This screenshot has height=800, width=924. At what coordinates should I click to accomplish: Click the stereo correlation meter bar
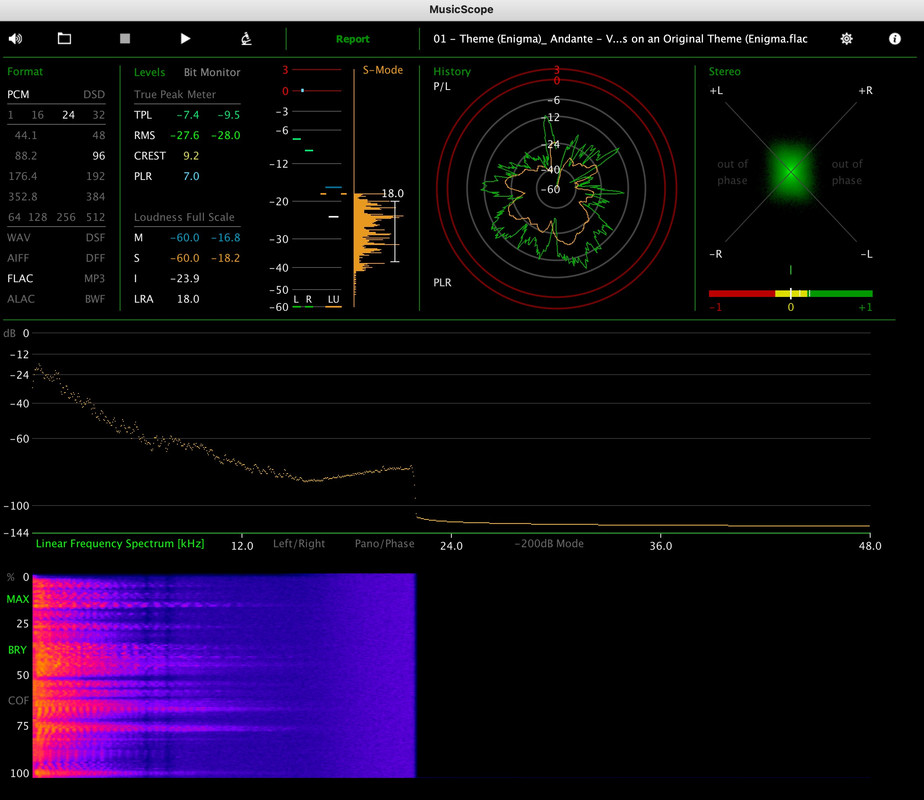790,293
